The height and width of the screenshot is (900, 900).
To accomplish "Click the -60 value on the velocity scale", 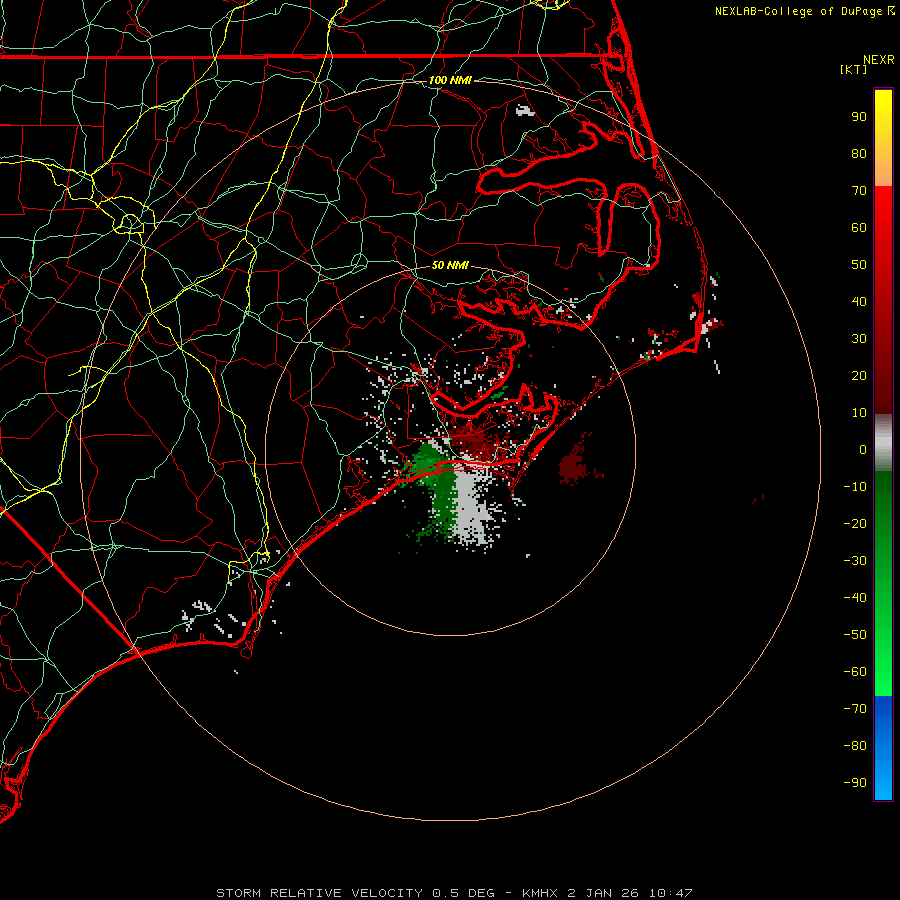I will coord(855,672).
